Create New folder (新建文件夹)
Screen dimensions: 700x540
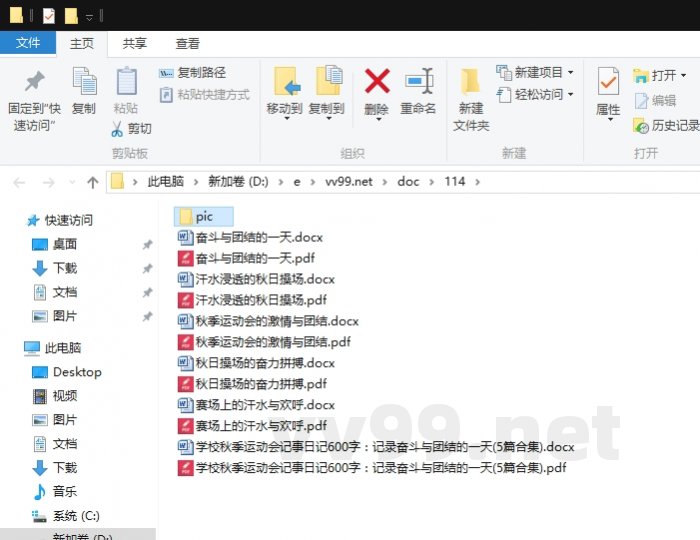point(471,100)
